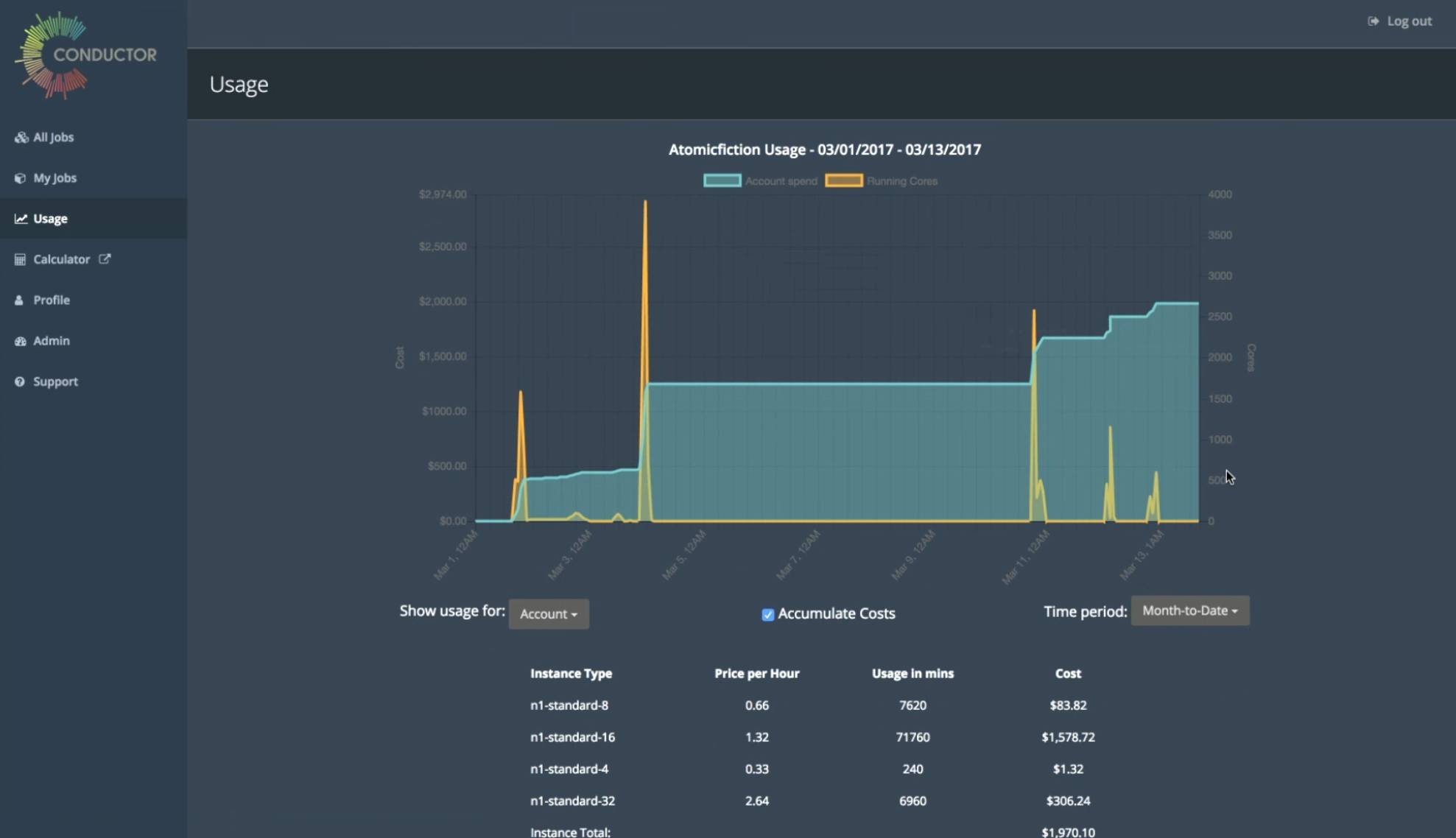The width and height of the screenshot is (1456, 838).
Task: Click the Mar 5, 12AM axis label
Action: [x=683, y=555]
